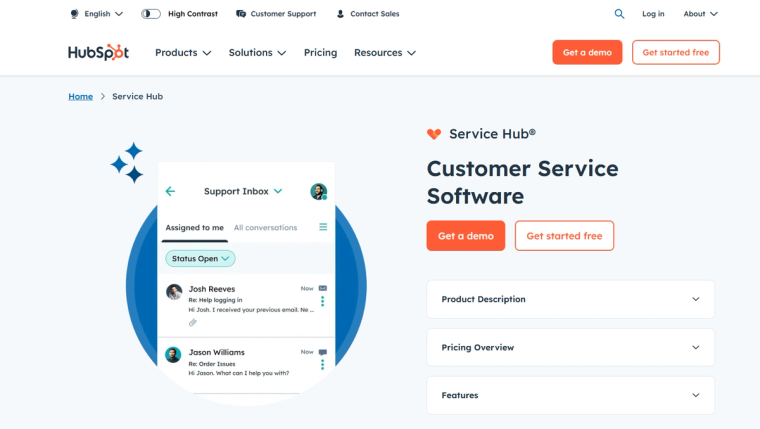Toggle the High Contrast switch

[151, 14]
